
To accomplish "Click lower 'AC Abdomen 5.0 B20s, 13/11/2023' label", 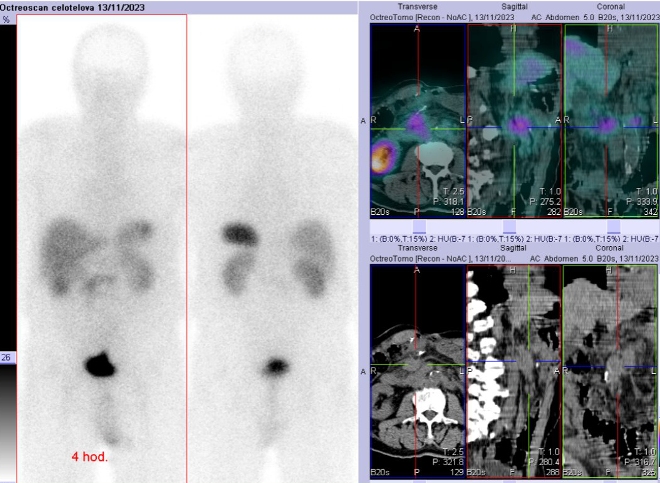I will (596, 259).
